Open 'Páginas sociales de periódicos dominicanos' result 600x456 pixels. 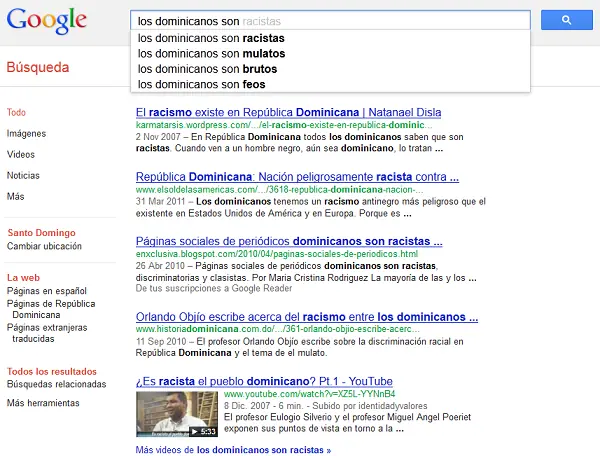click(x=289, y=241)
